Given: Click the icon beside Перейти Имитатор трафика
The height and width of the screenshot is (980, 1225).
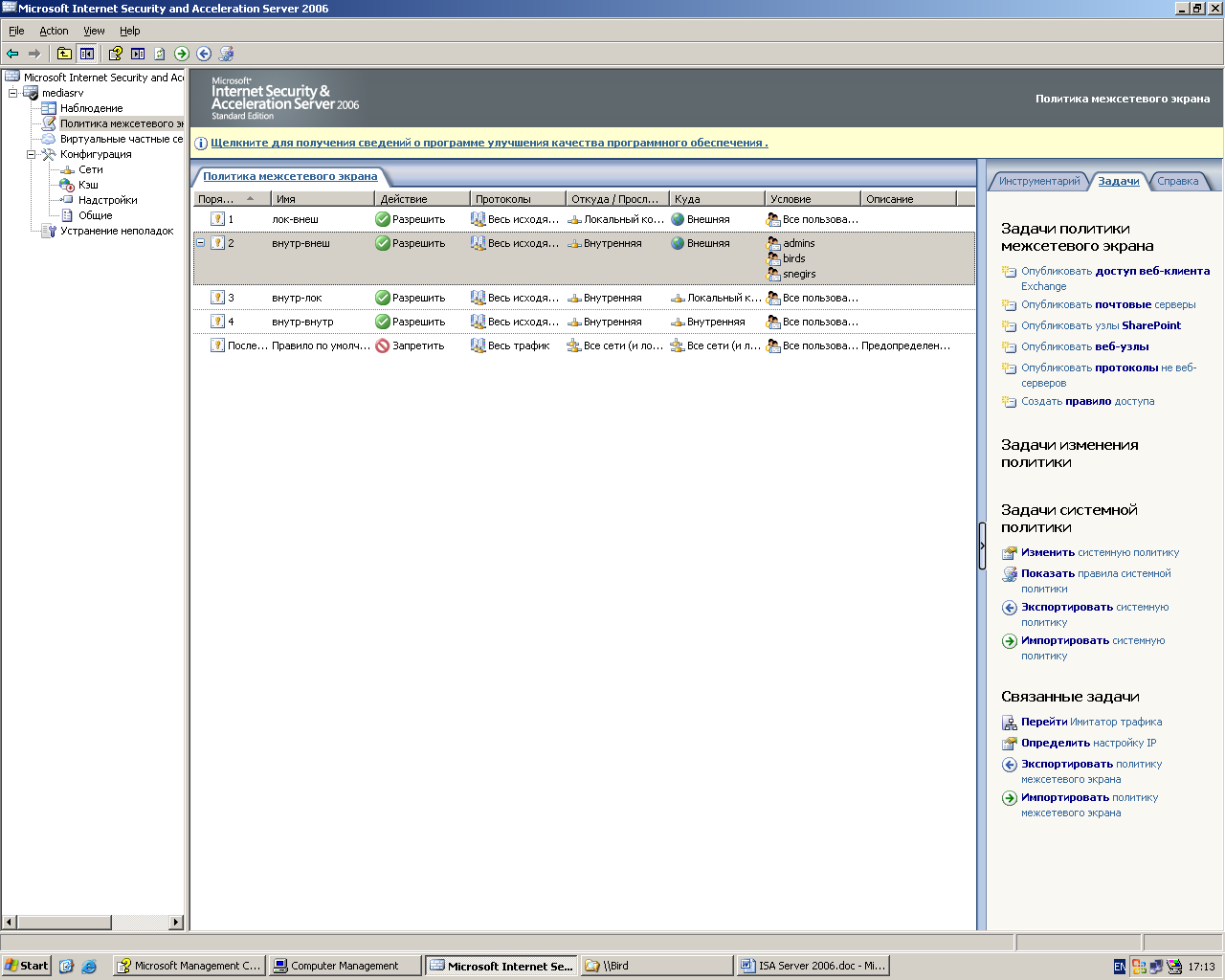Looking at the screenshot, I should [x=1009, y=723].
